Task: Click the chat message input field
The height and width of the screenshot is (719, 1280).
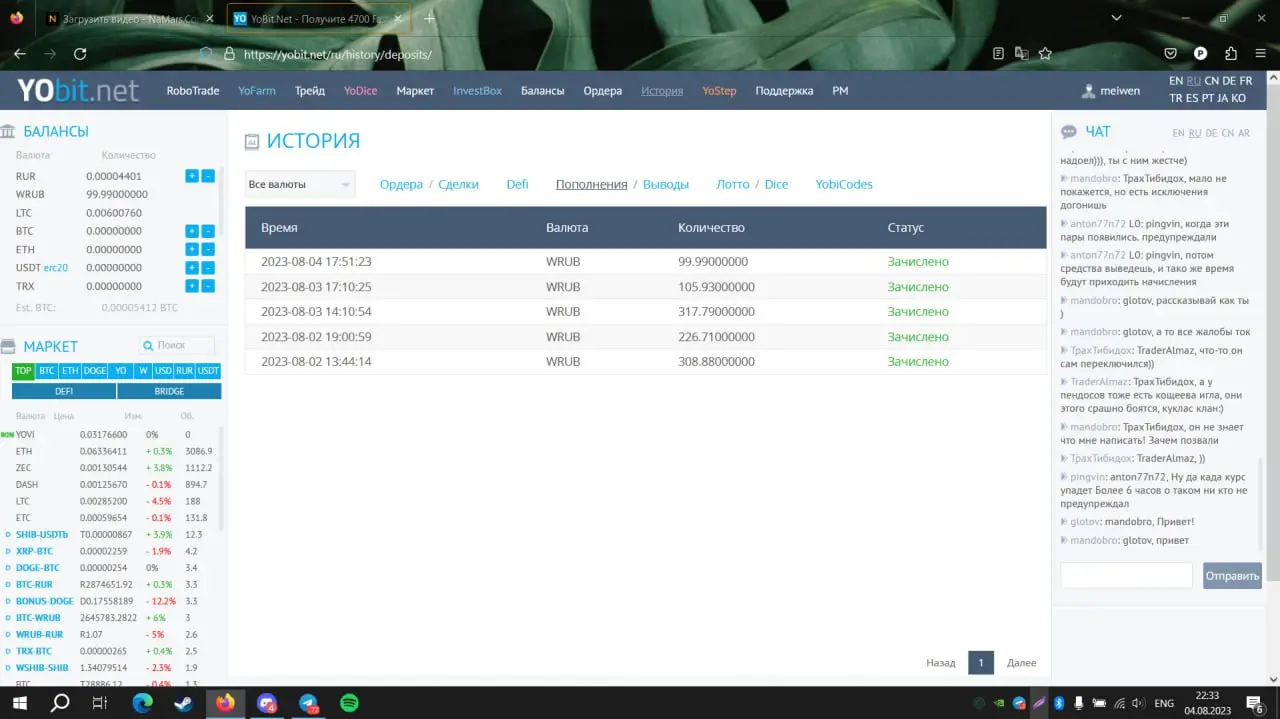Action: [1127, 576]
